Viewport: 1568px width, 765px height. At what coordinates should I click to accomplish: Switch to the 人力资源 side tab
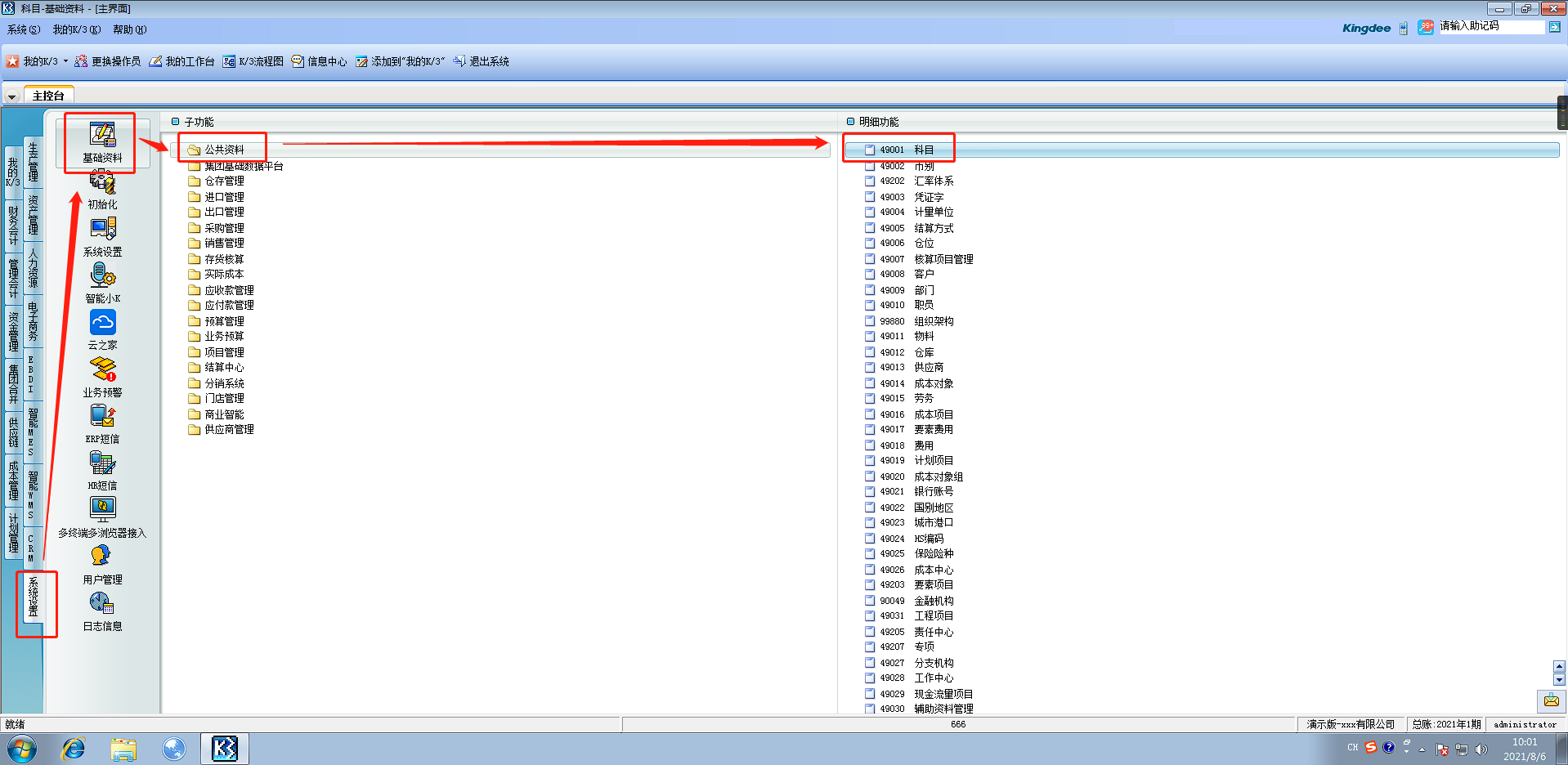(33, 269)
